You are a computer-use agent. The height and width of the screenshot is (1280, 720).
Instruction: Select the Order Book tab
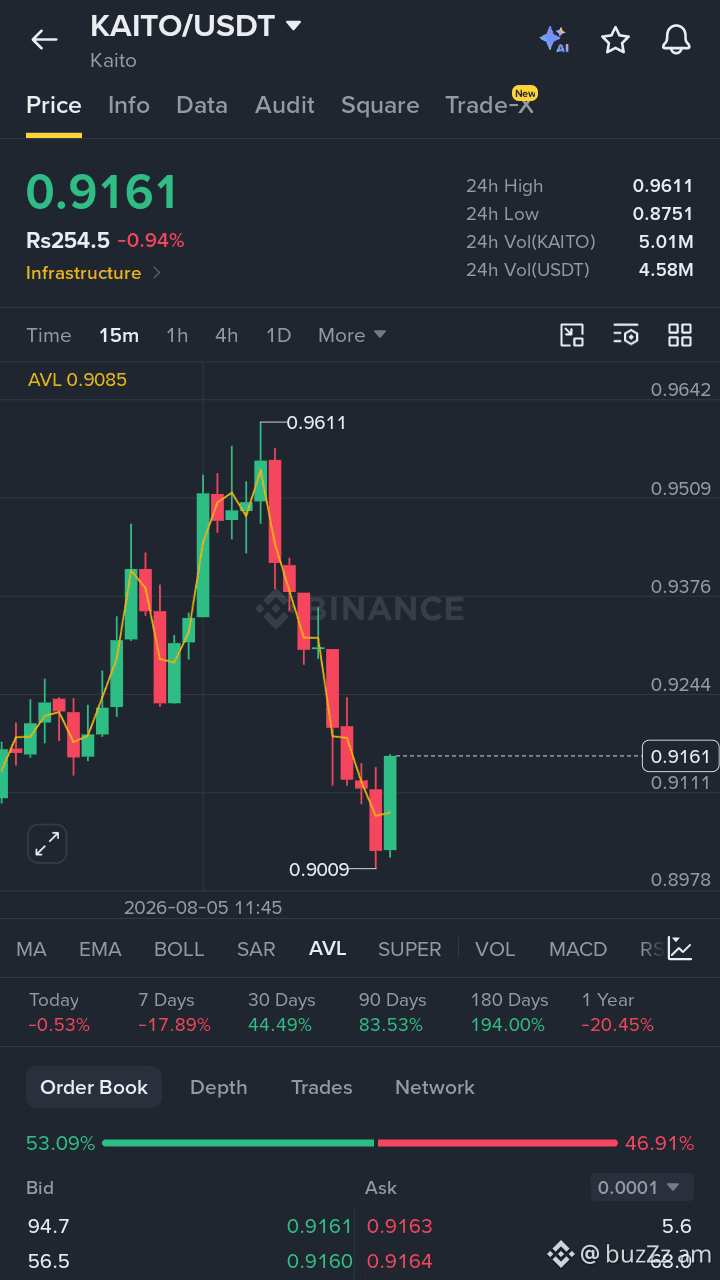tap(94, 1087)
